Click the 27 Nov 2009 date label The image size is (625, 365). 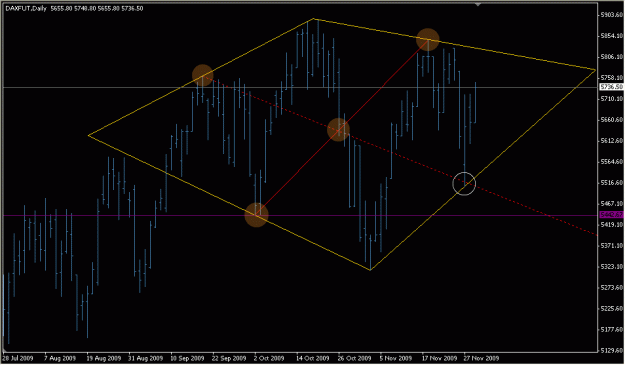pyautogui.click(x=482, y=358)
